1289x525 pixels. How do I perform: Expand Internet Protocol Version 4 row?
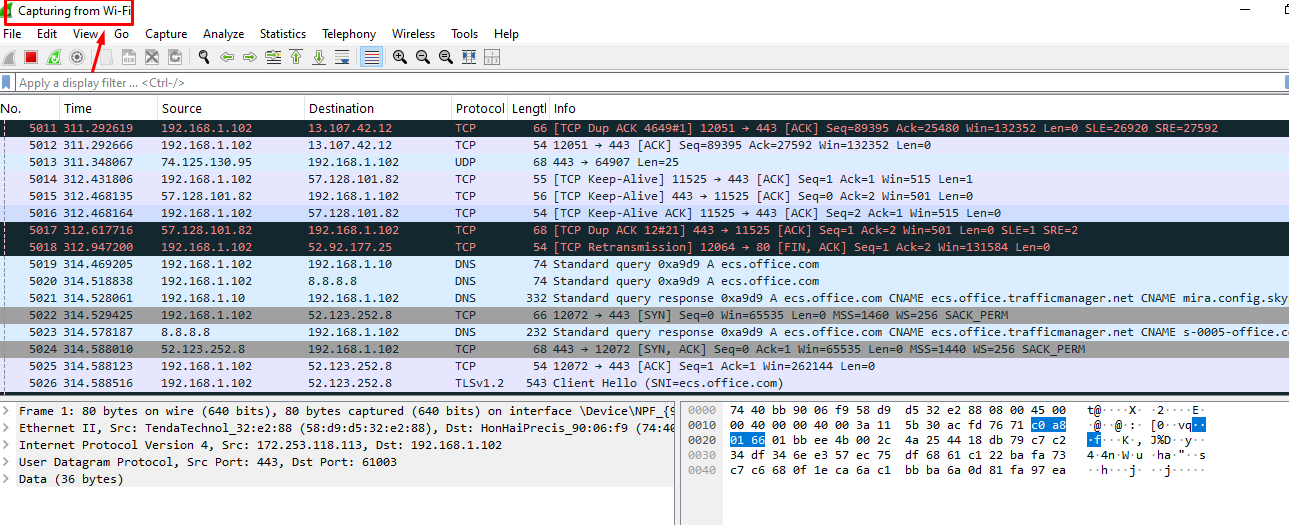point(6,445)
